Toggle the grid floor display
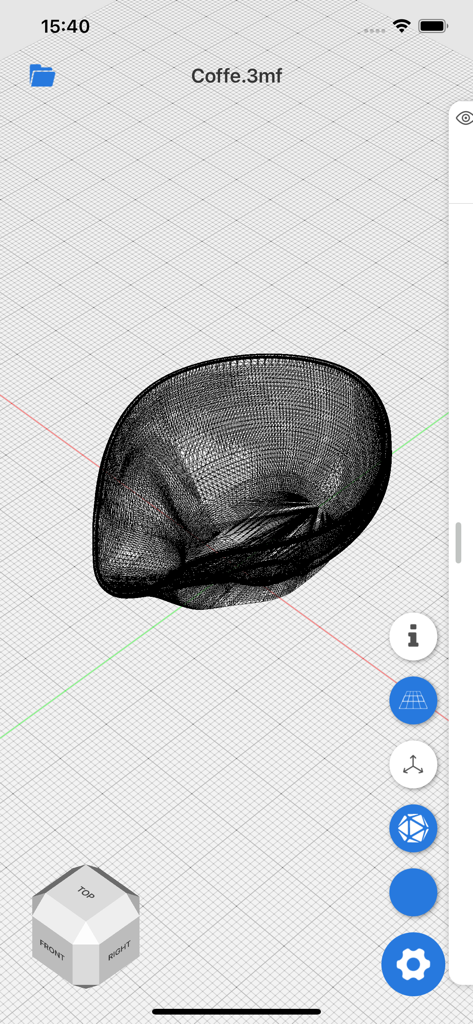 click(413, 700)
